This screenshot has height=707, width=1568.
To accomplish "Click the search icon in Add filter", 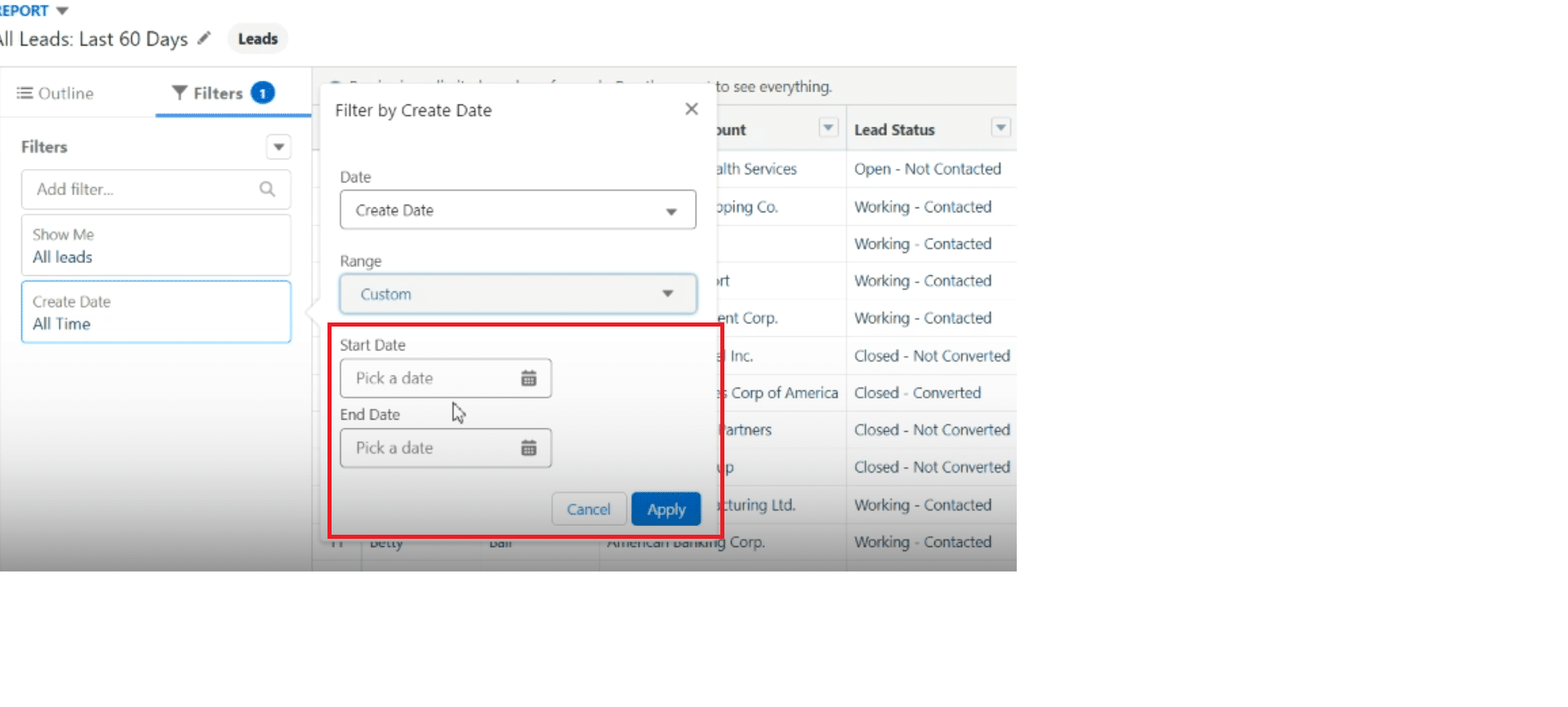I will coord(267,189).
